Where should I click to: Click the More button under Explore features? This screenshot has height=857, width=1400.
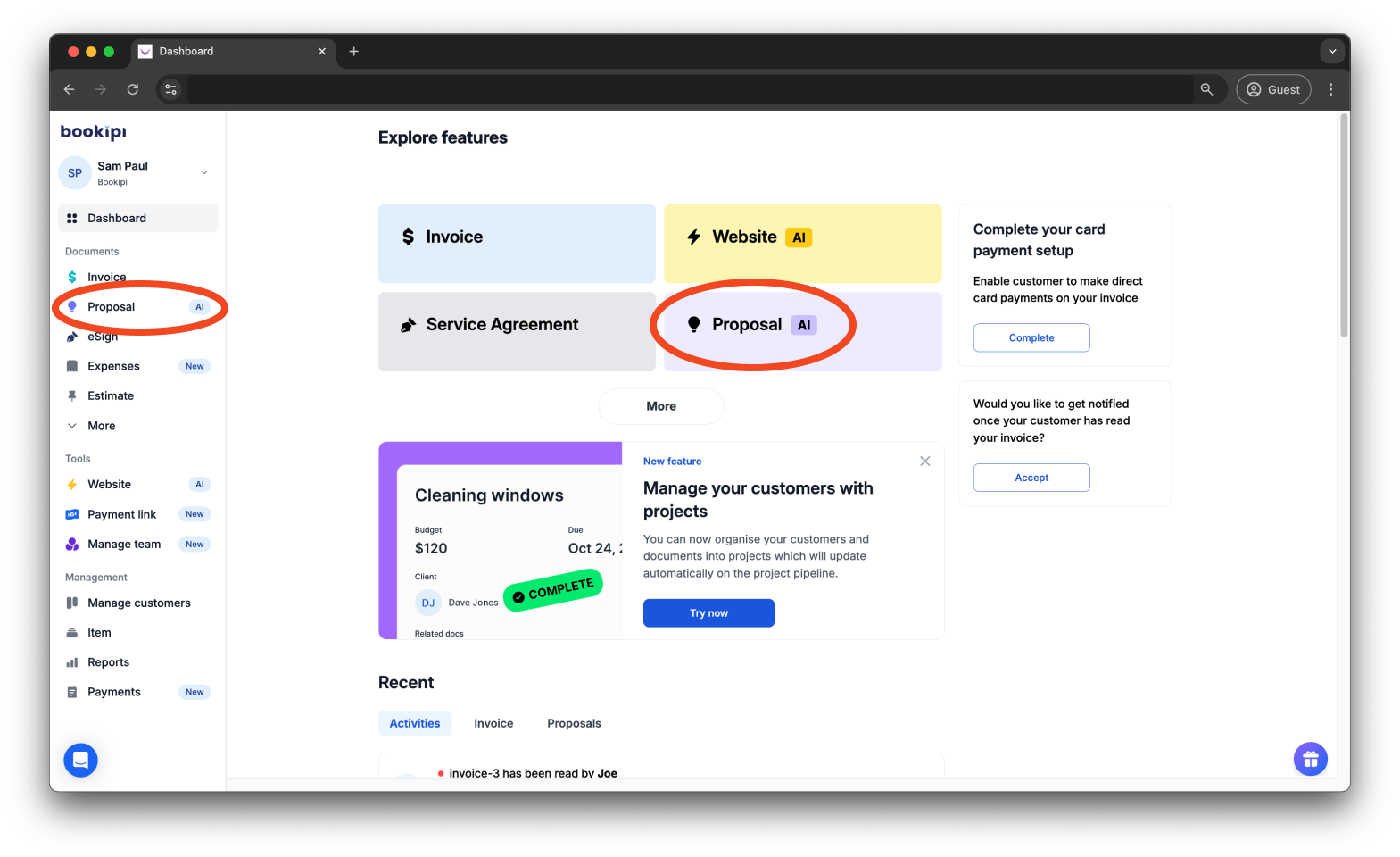coord(661,406)
